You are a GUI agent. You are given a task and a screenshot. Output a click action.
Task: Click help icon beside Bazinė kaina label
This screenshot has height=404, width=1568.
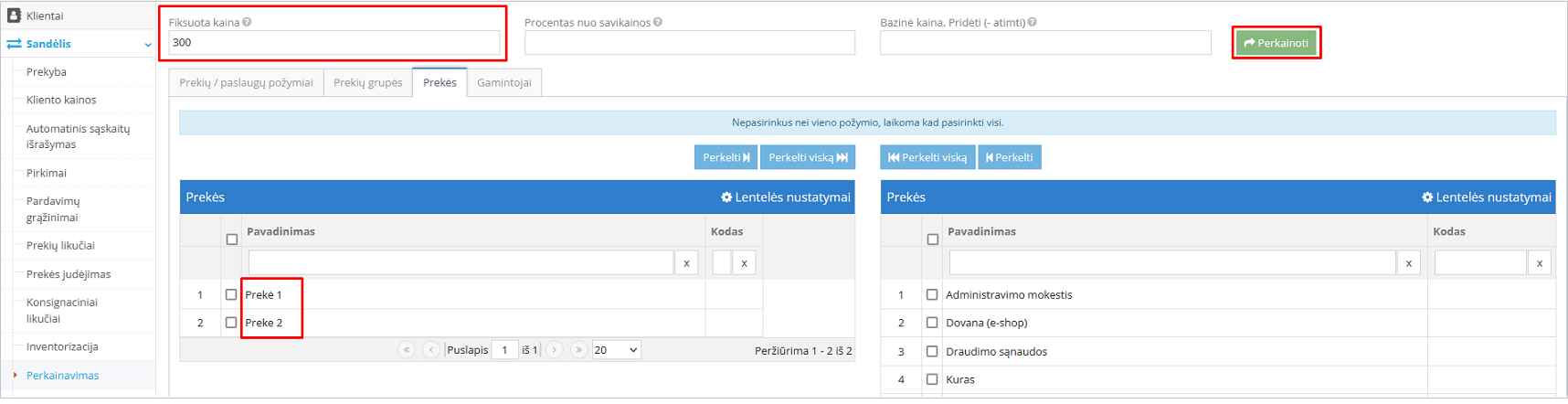point(1033,22)
